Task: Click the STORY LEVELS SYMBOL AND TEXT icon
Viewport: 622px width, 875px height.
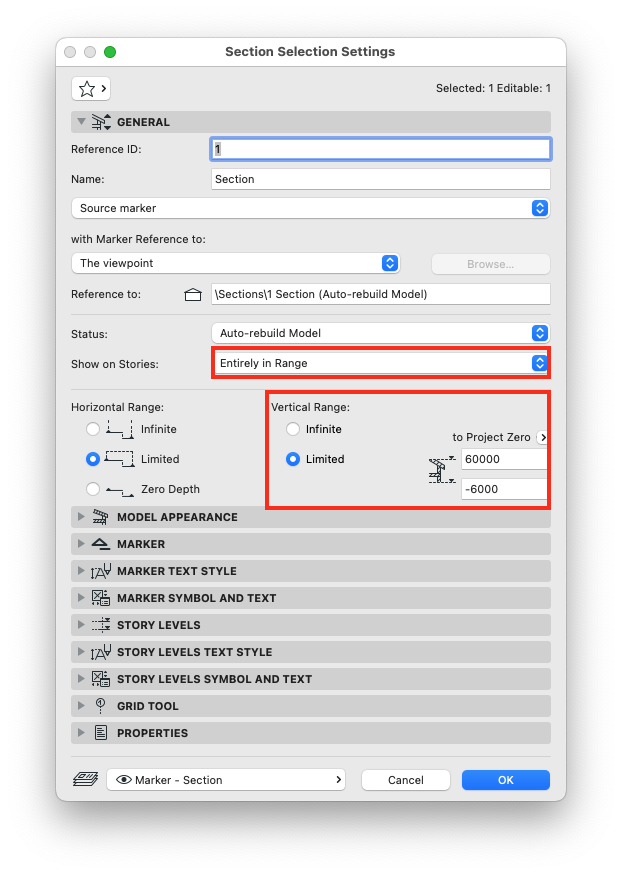Action: (100, 679)
